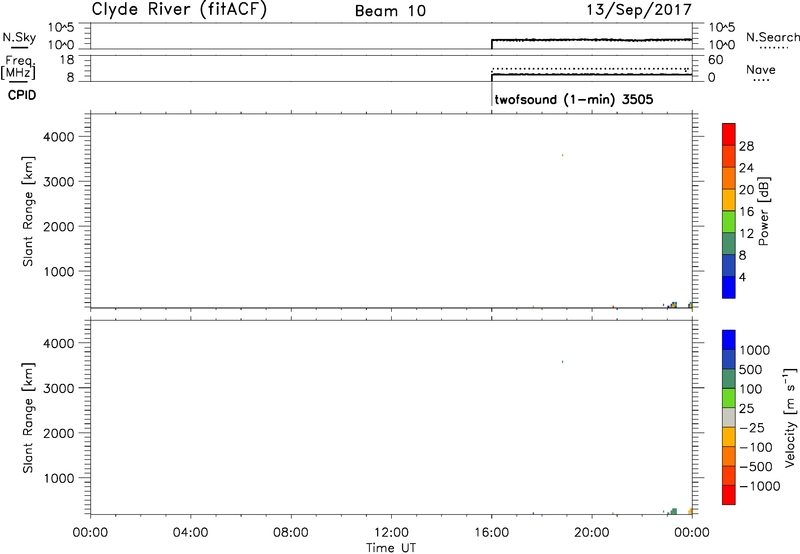Click Velocity segment between -1000 and -500
800x554 pixels.
[x=729, y=475]
